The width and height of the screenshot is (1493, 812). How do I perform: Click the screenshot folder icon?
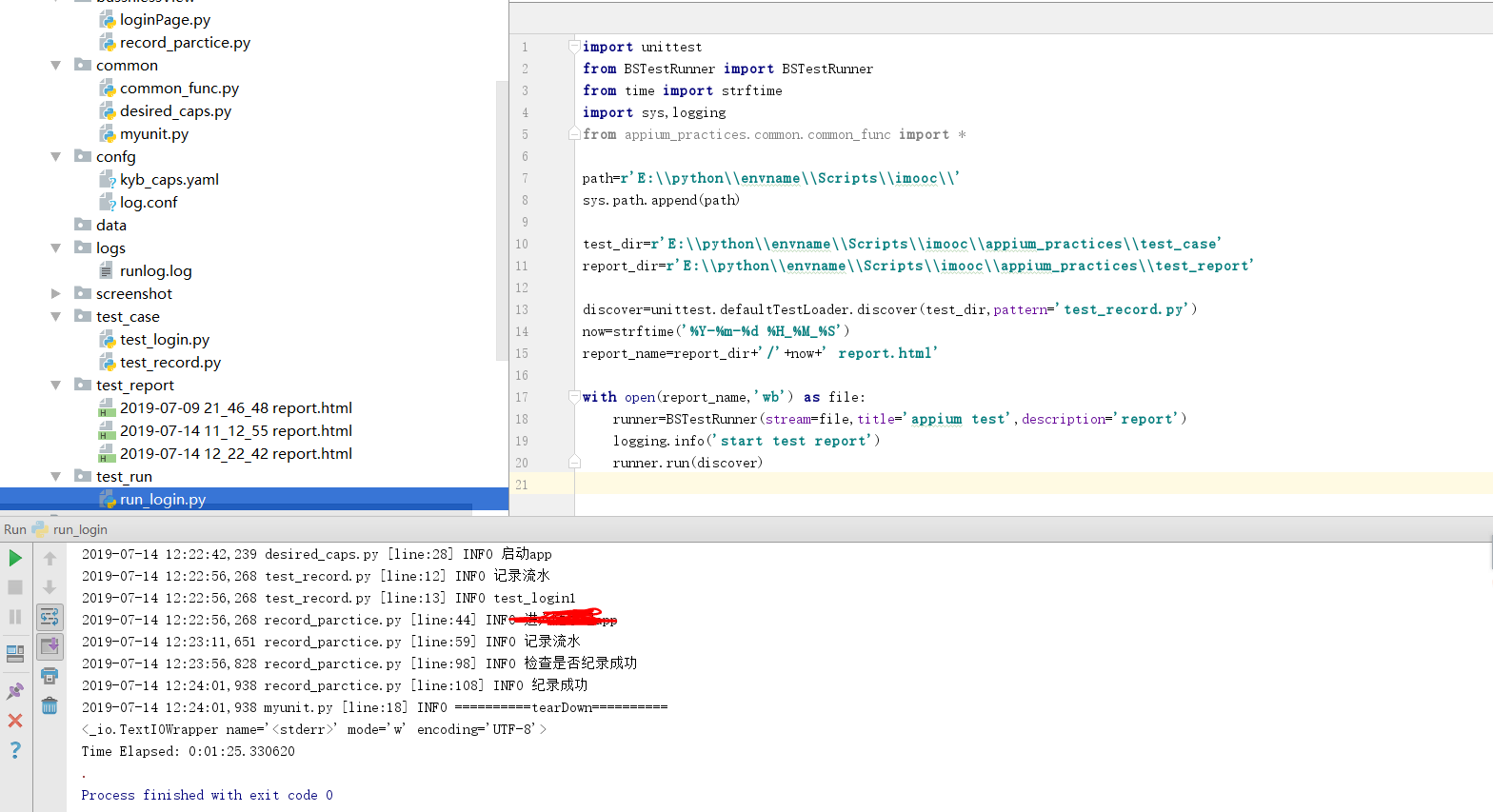click(83, 293)
